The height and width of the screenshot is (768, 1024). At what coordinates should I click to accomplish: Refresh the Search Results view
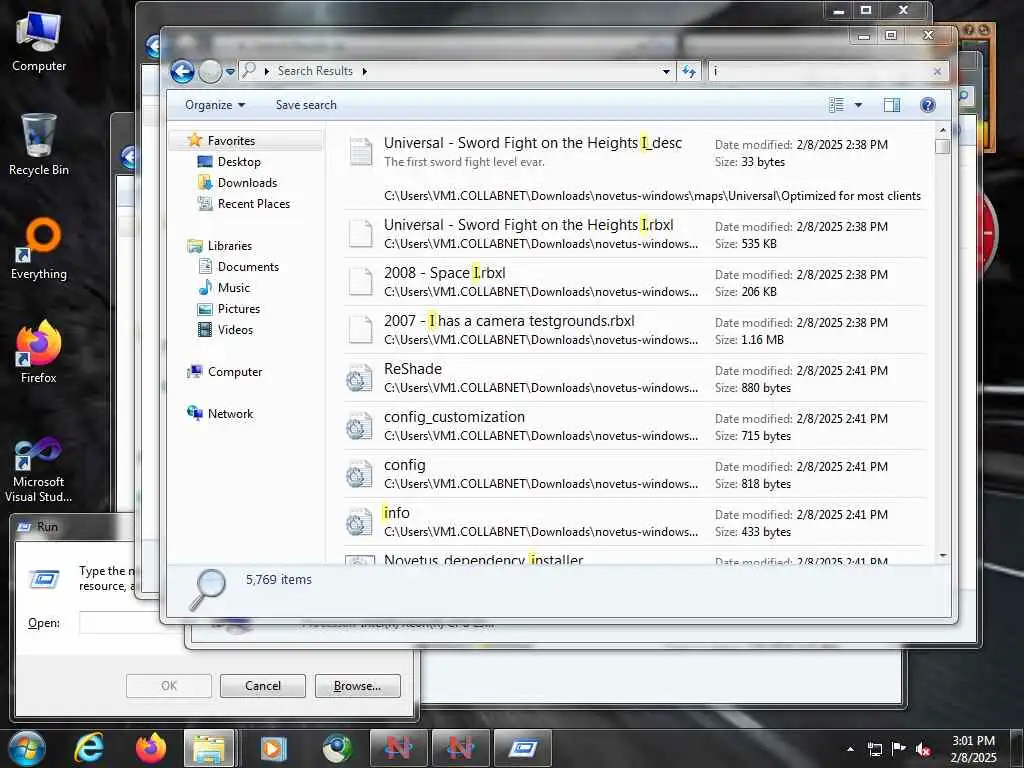688,71
